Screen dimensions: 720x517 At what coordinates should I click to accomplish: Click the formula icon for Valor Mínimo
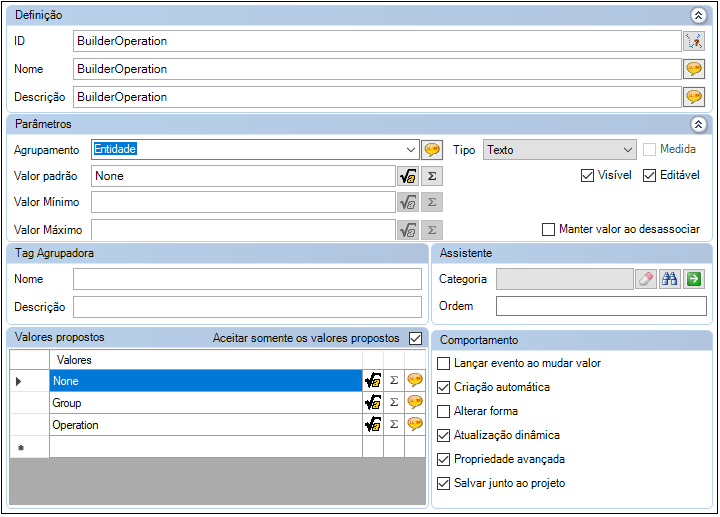pyautogui.click(x=408, y=202)
